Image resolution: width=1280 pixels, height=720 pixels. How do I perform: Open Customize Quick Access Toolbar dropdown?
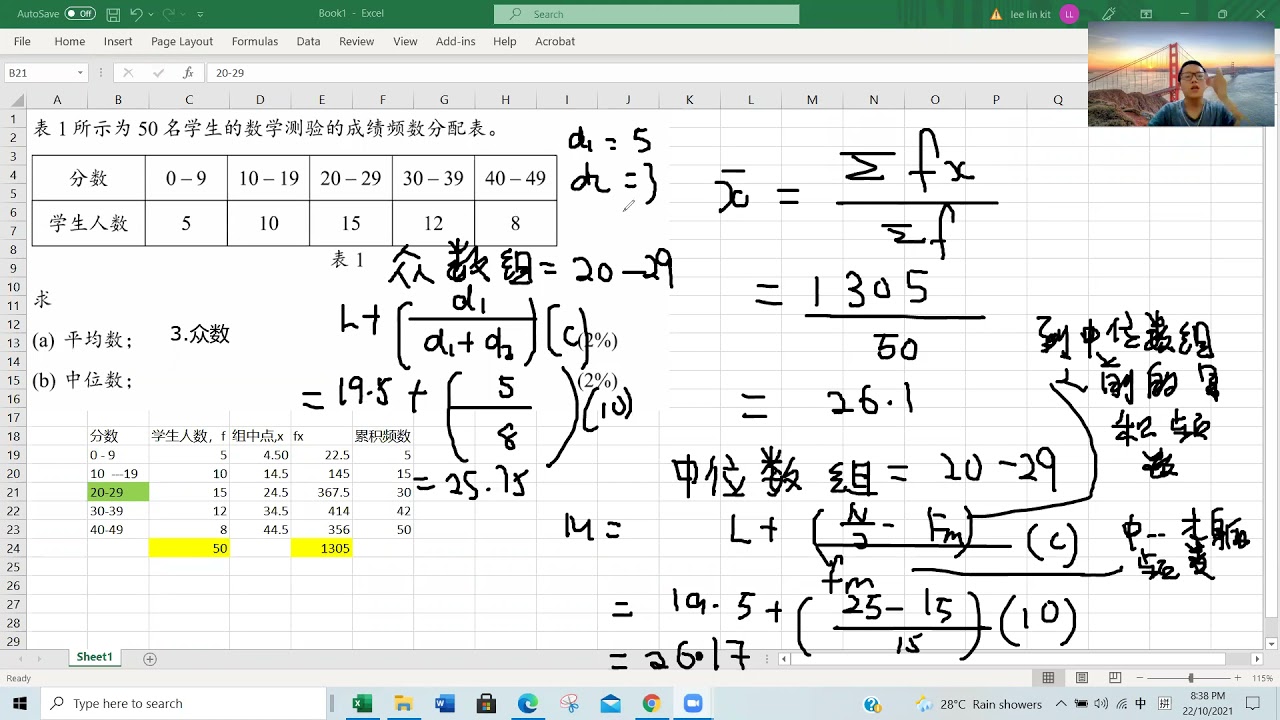[x=200, y=14]
